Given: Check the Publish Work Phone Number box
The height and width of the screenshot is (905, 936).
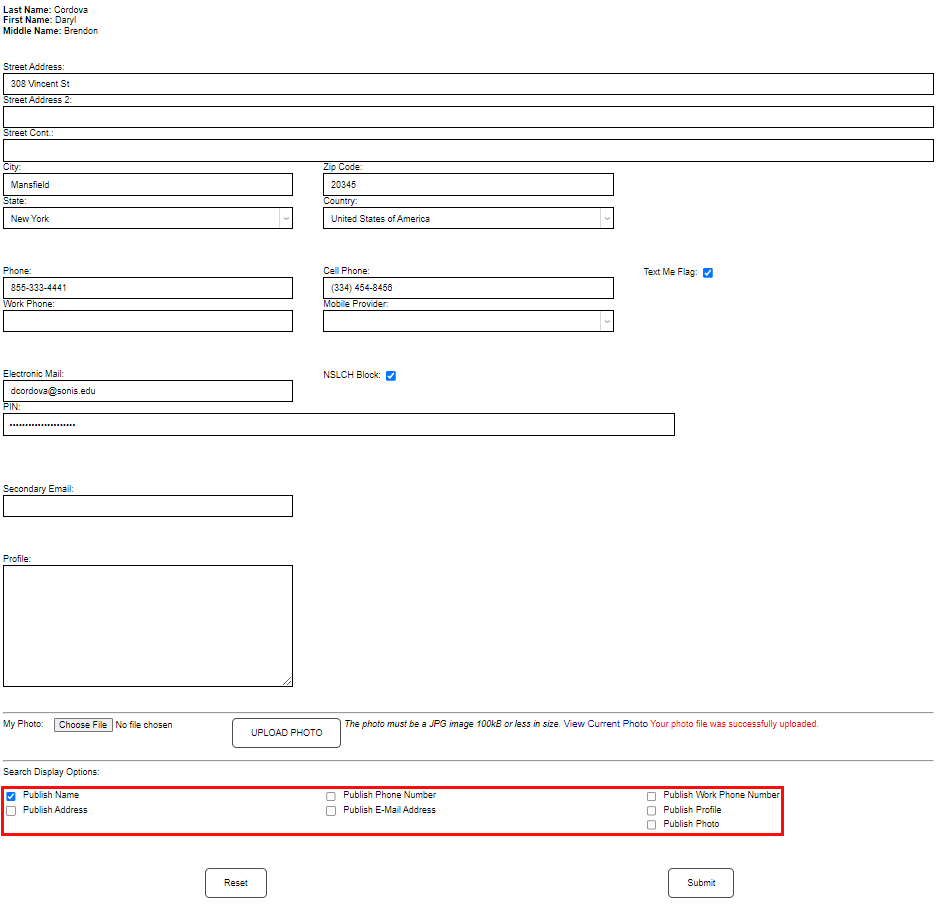Looking at the screenshot, I should (651, 795).
